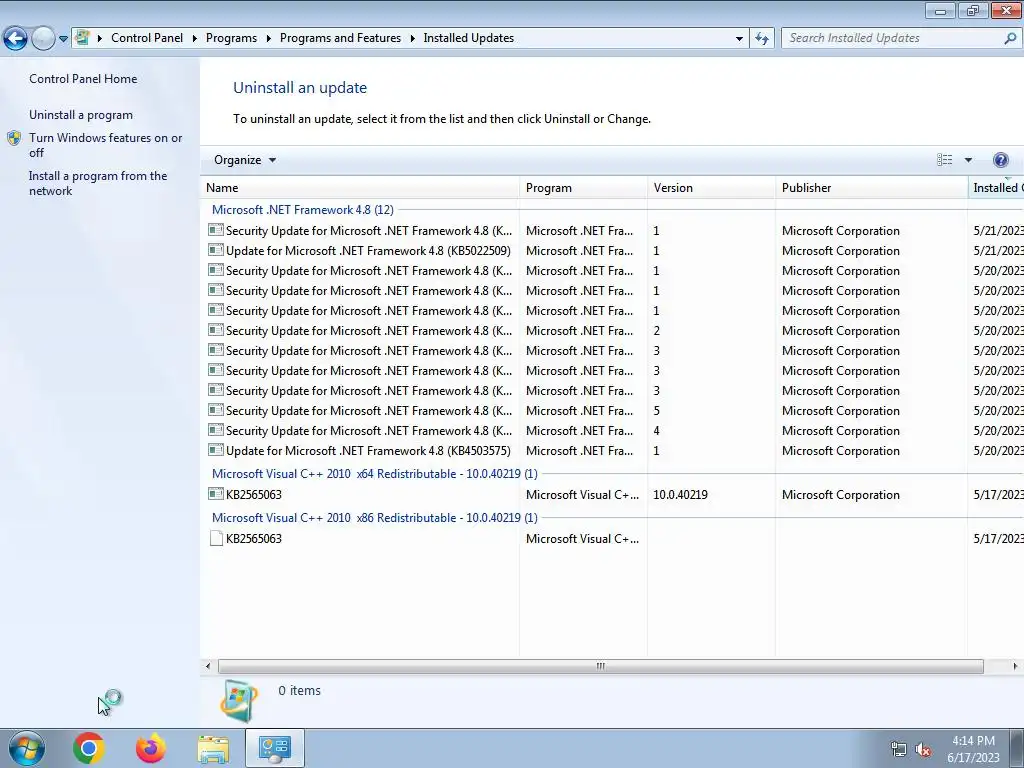Image resolution: width=1024 pixels, height=768 pixels.
Task: Click Installed Updates breadcrumb
Action: (468, 38)
